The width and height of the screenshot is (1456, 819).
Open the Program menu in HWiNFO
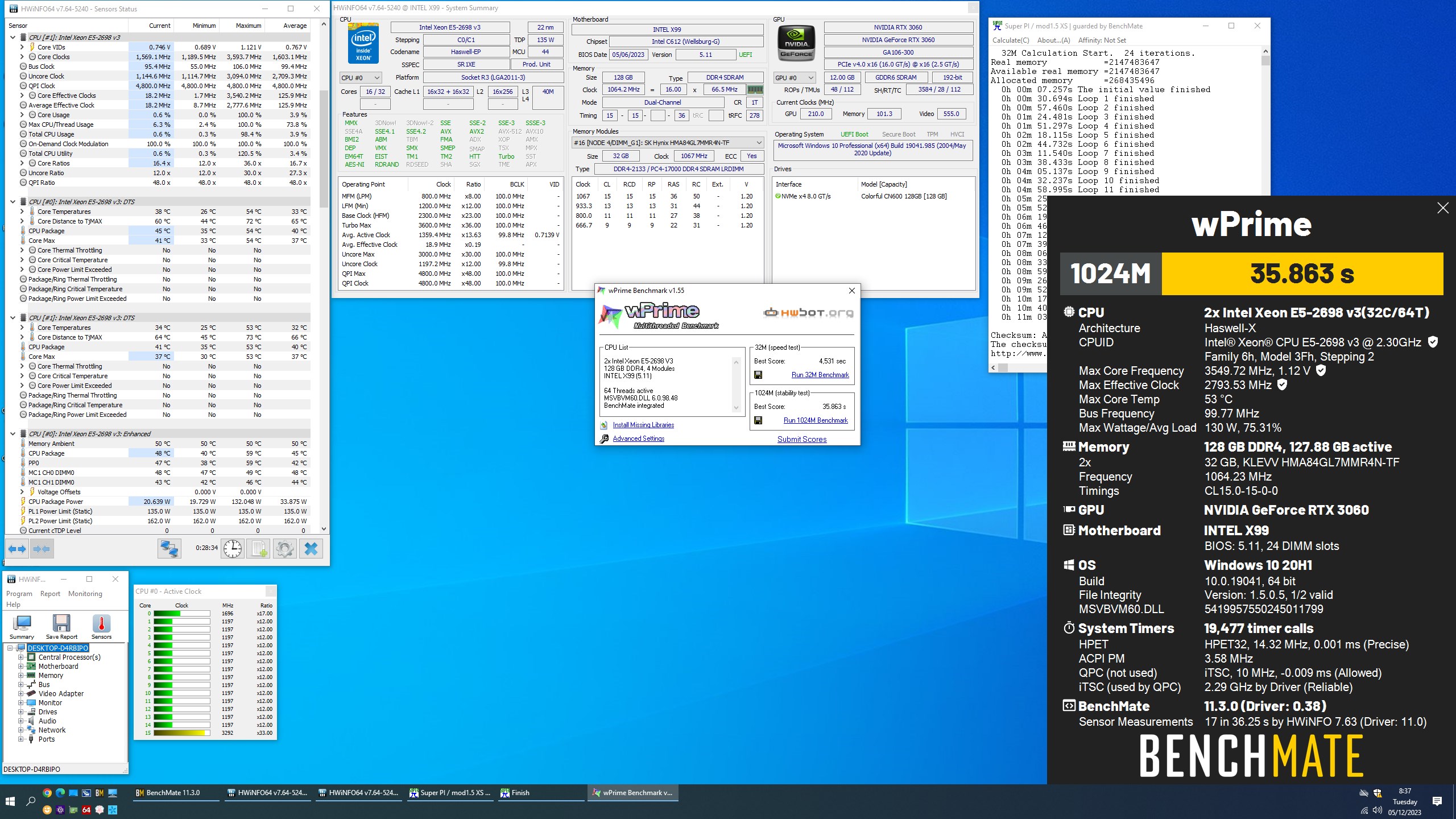(19, 594)
